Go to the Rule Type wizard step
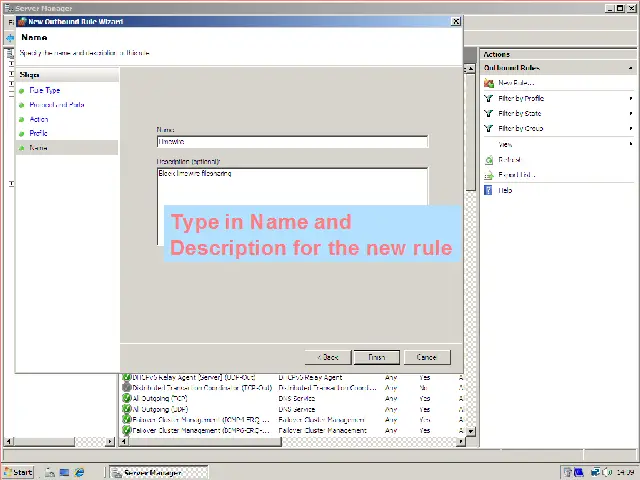Screen dimensions: 640x480 (45, 90)
